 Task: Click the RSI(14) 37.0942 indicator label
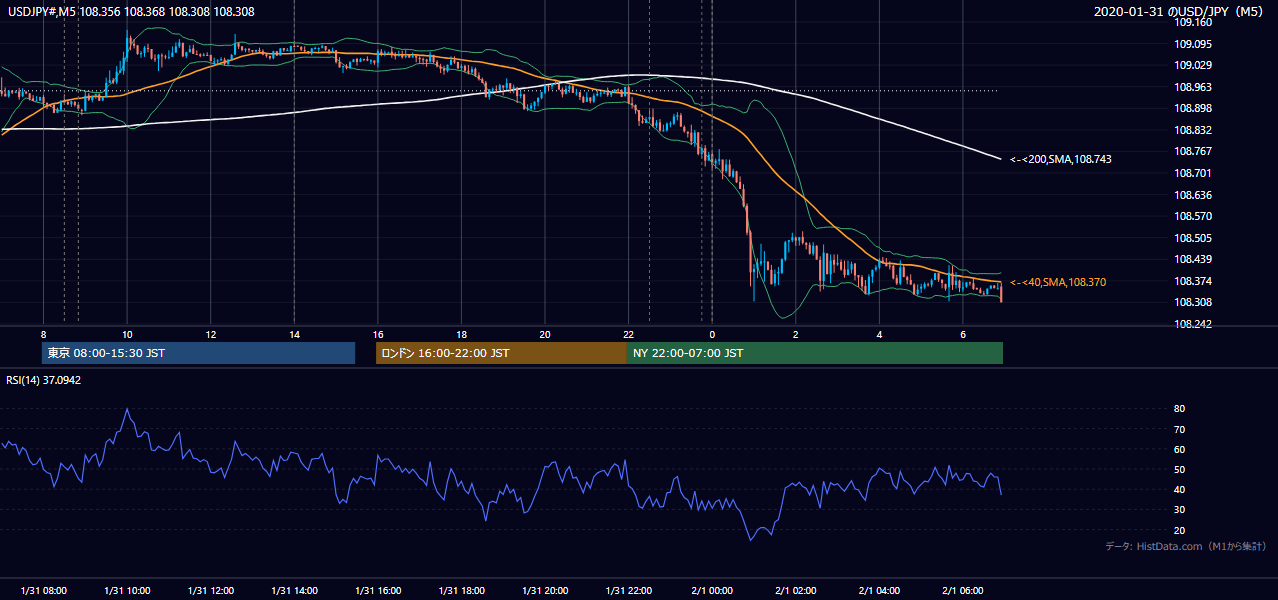(x=44, y=381)
